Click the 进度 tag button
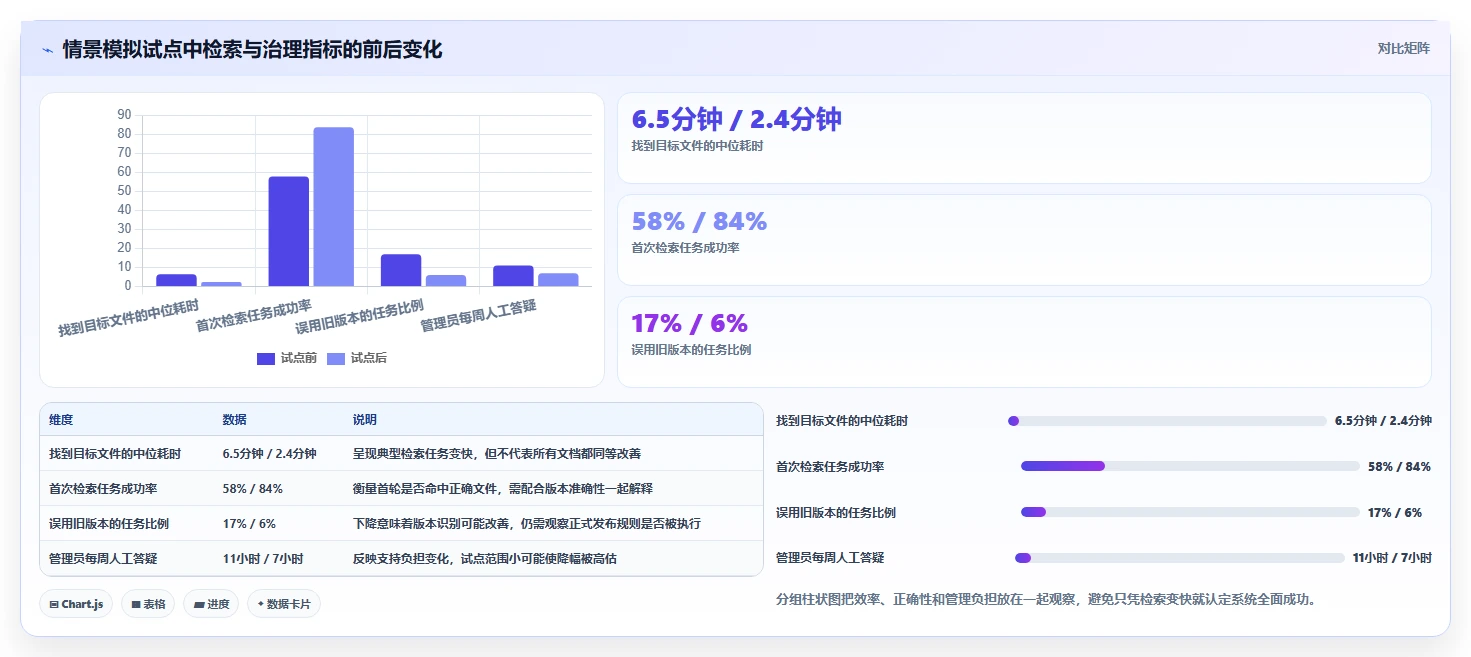 point(211,604)
